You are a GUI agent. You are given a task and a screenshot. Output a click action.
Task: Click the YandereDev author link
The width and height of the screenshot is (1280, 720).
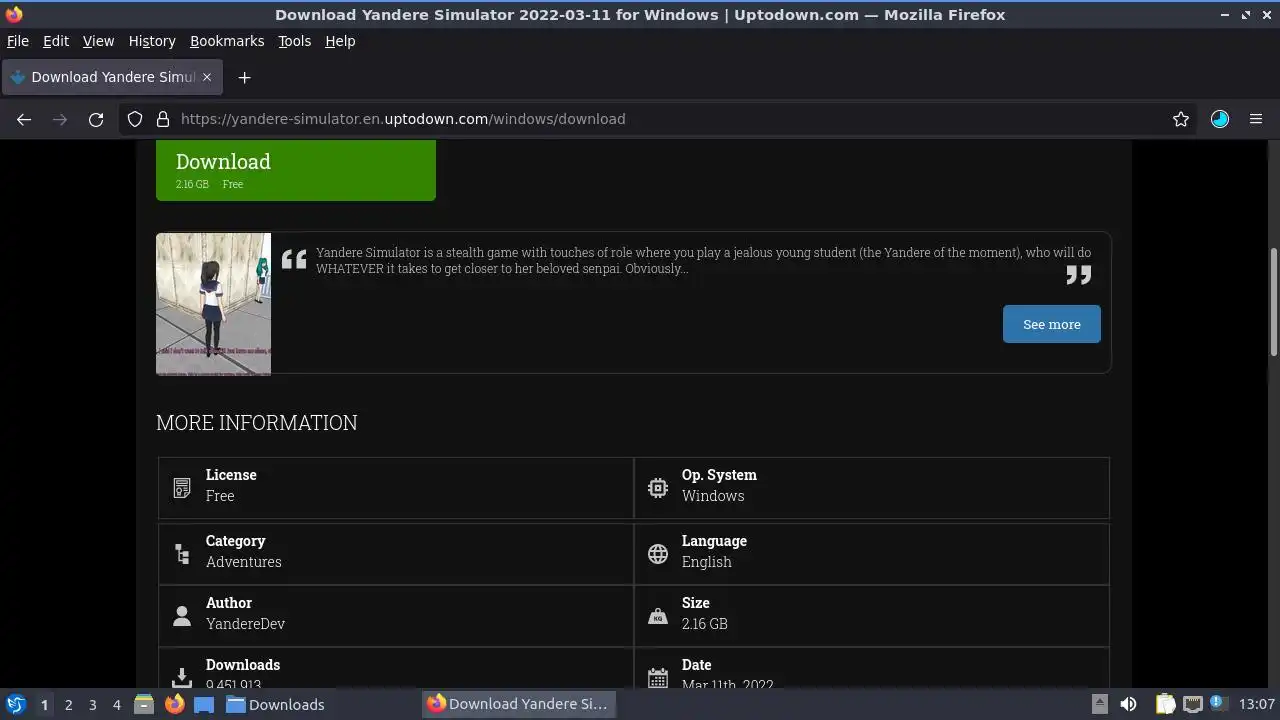[x=245, y=624]
